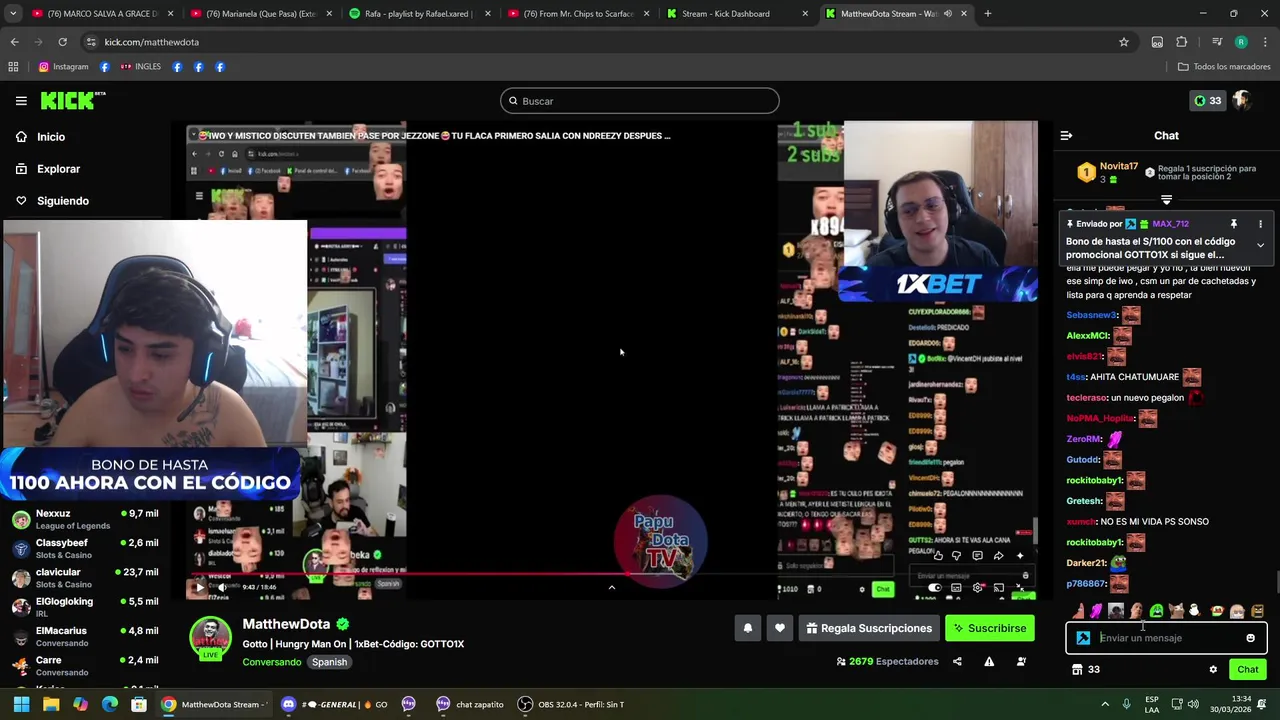
Task: Open File Explorer from the taskbar
Action: pos(51,704)
